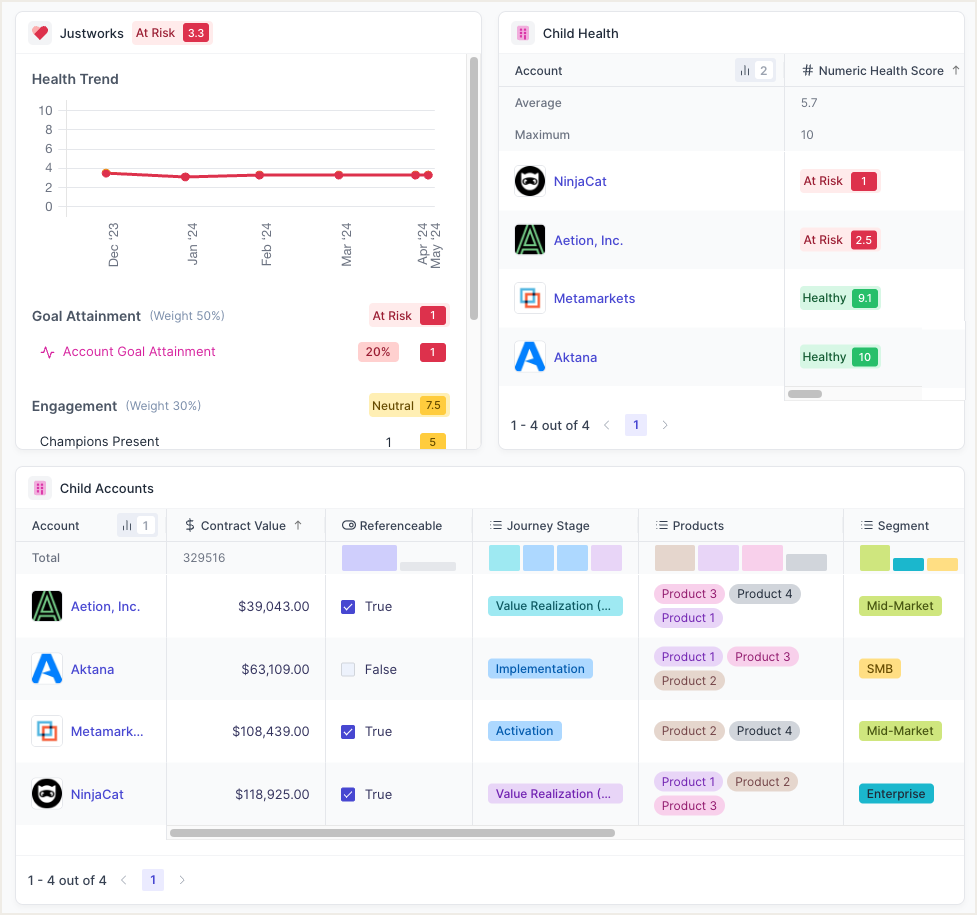Toggle Referenceable checkbox for NinjaCat
The height and width of the screenshot is (915, 977).
[348, 795]
